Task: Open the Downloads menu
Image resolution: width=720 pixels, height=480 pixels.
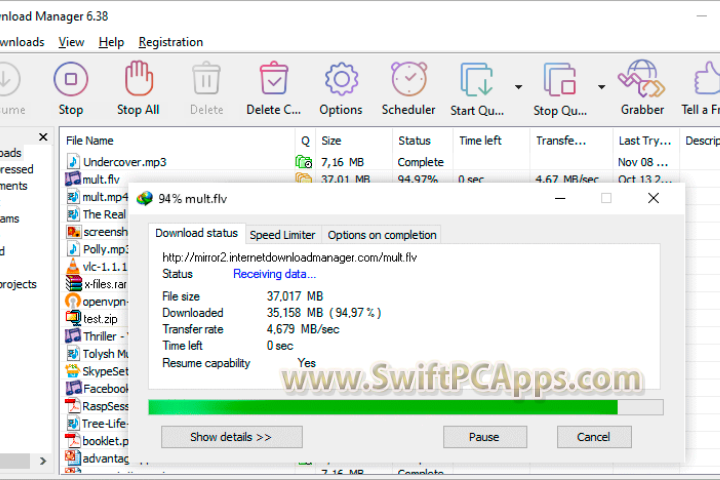Action: click(x=22, y=42)
